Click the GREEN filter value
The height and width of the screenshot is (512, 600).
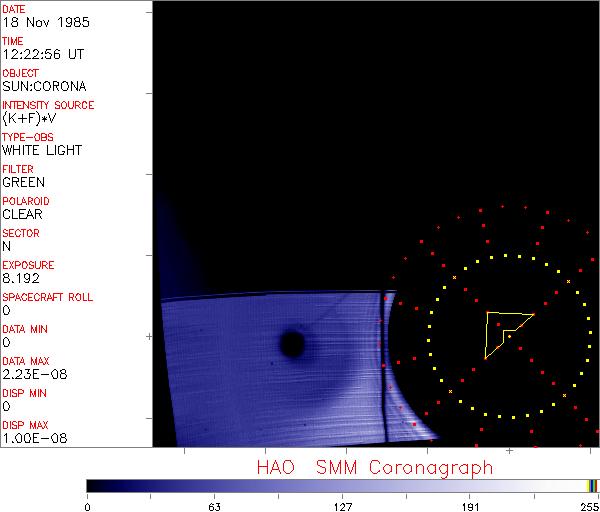(x=23, y=182)
